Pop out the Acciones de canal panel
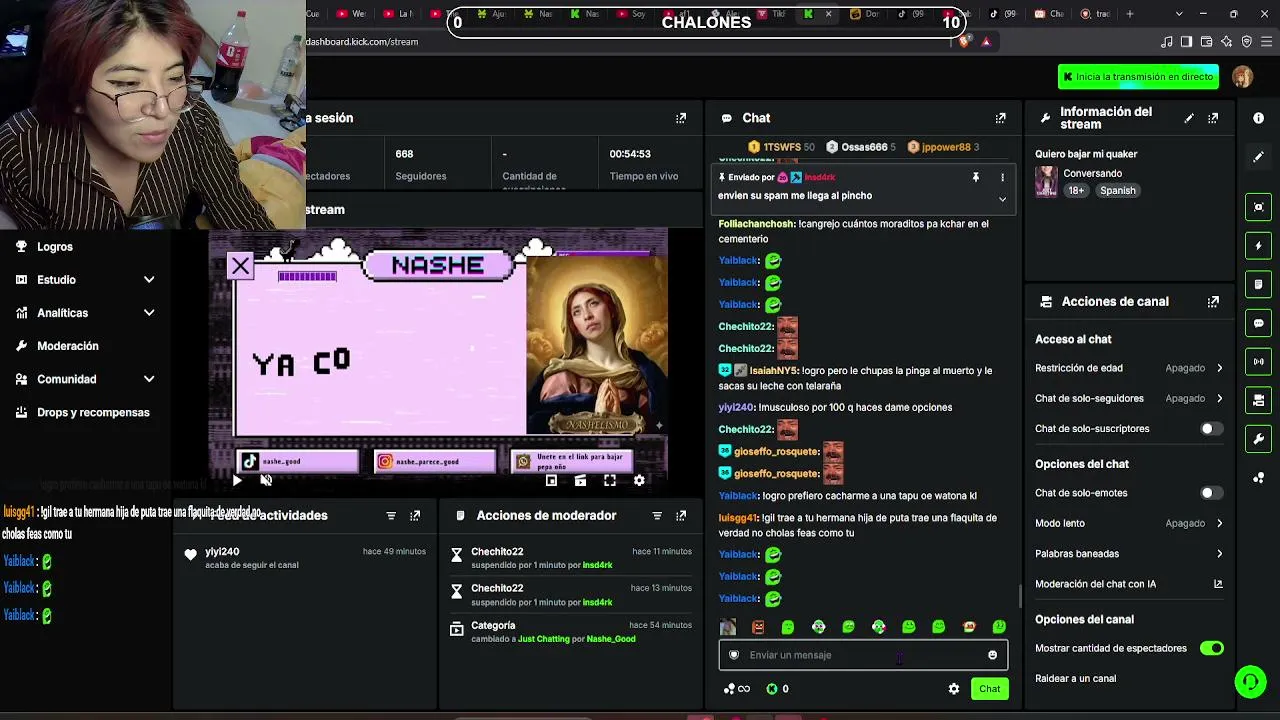Image resolution: width=1280 pixels, height=720 pixels. pyautogui.click(x=1213, y=302)
